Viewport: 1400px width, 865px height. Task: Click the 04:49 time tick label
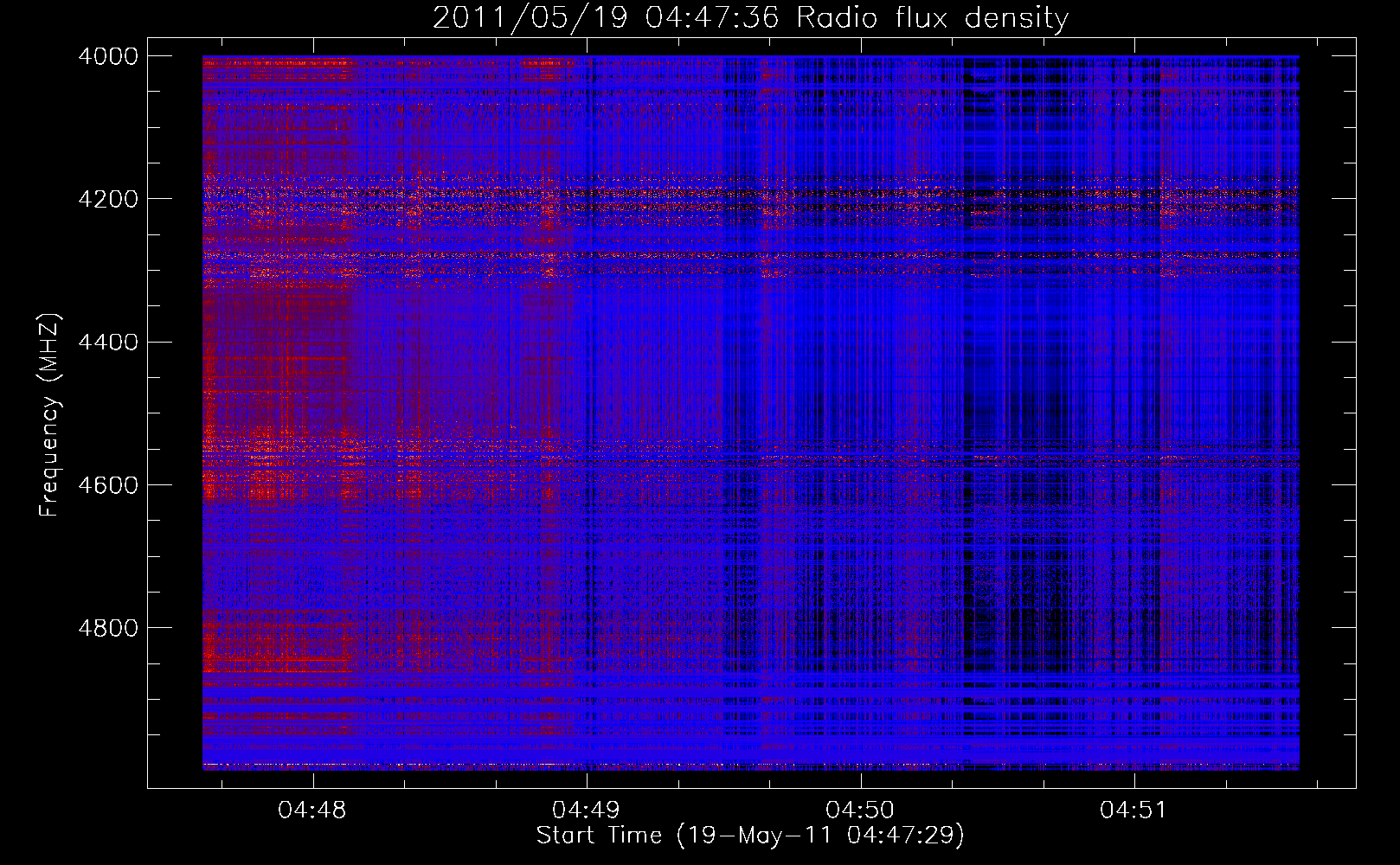[x=587, y=811]
